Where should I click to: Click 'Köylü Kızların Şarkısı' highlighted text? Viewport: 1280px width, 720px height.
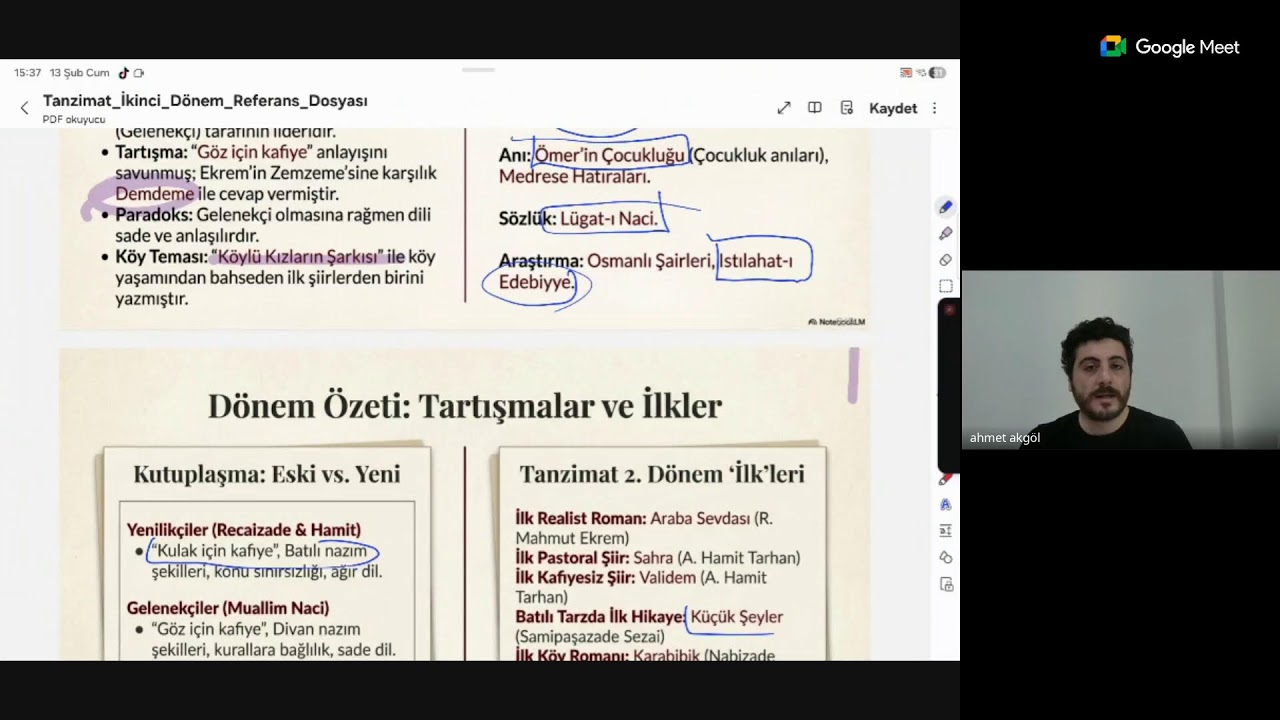click(x=297, y=257)
